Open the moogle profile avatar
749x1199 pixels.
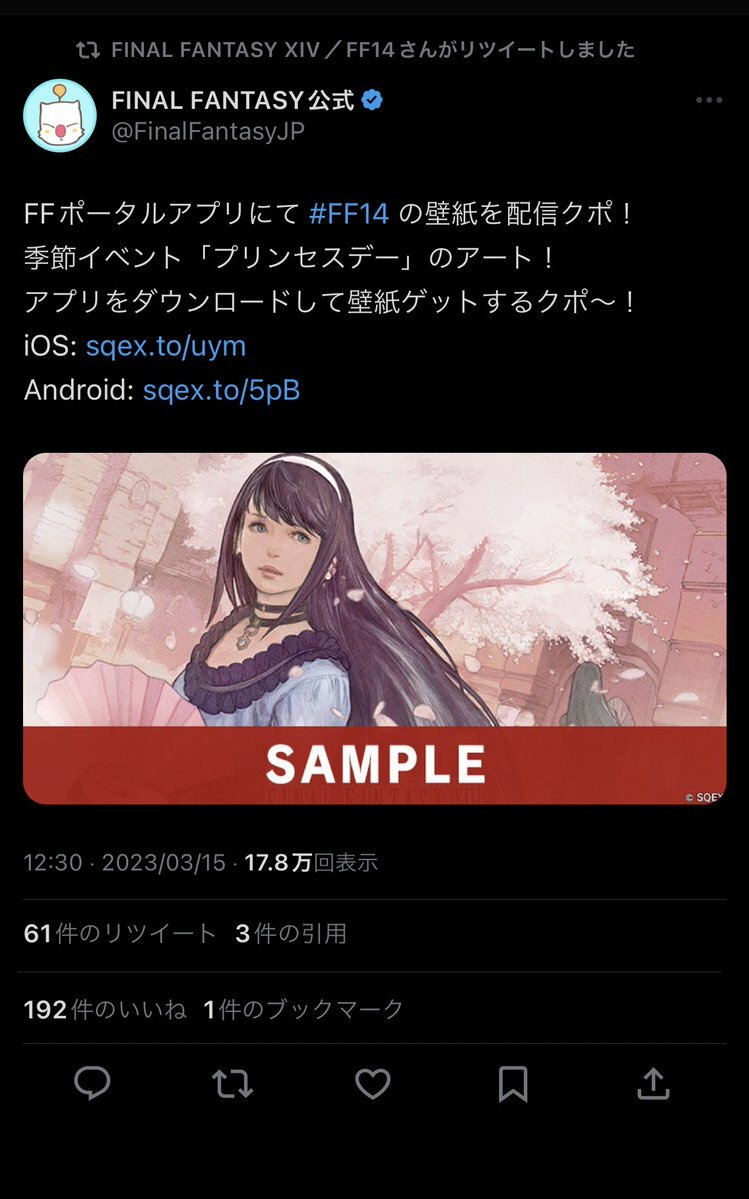click(x=60, y=115)
